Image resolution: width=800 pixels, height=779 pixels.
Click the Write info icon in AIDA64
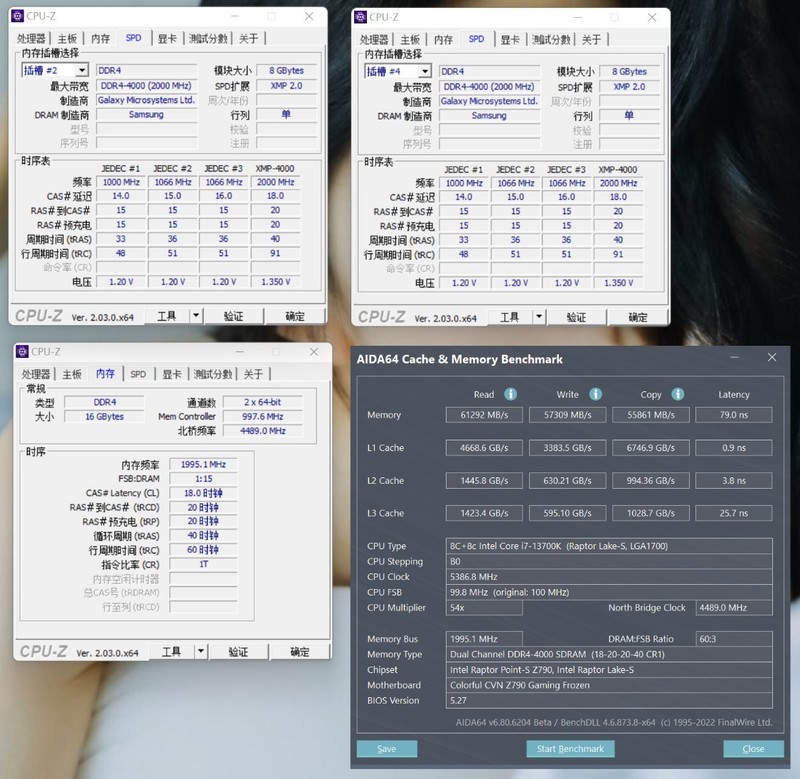596,394
